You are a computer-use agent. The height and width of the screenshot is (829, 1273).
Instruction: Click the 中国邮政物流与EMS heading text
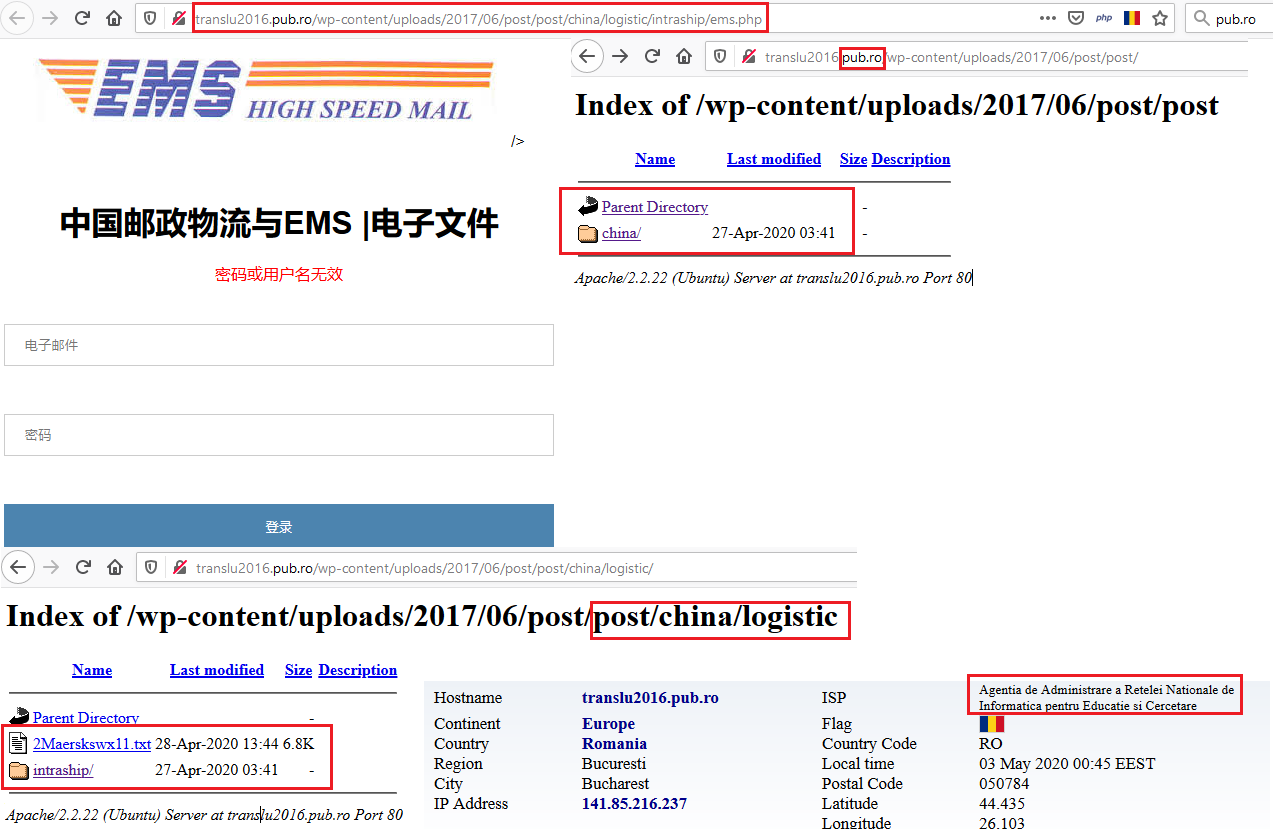(x=279, y=223)
